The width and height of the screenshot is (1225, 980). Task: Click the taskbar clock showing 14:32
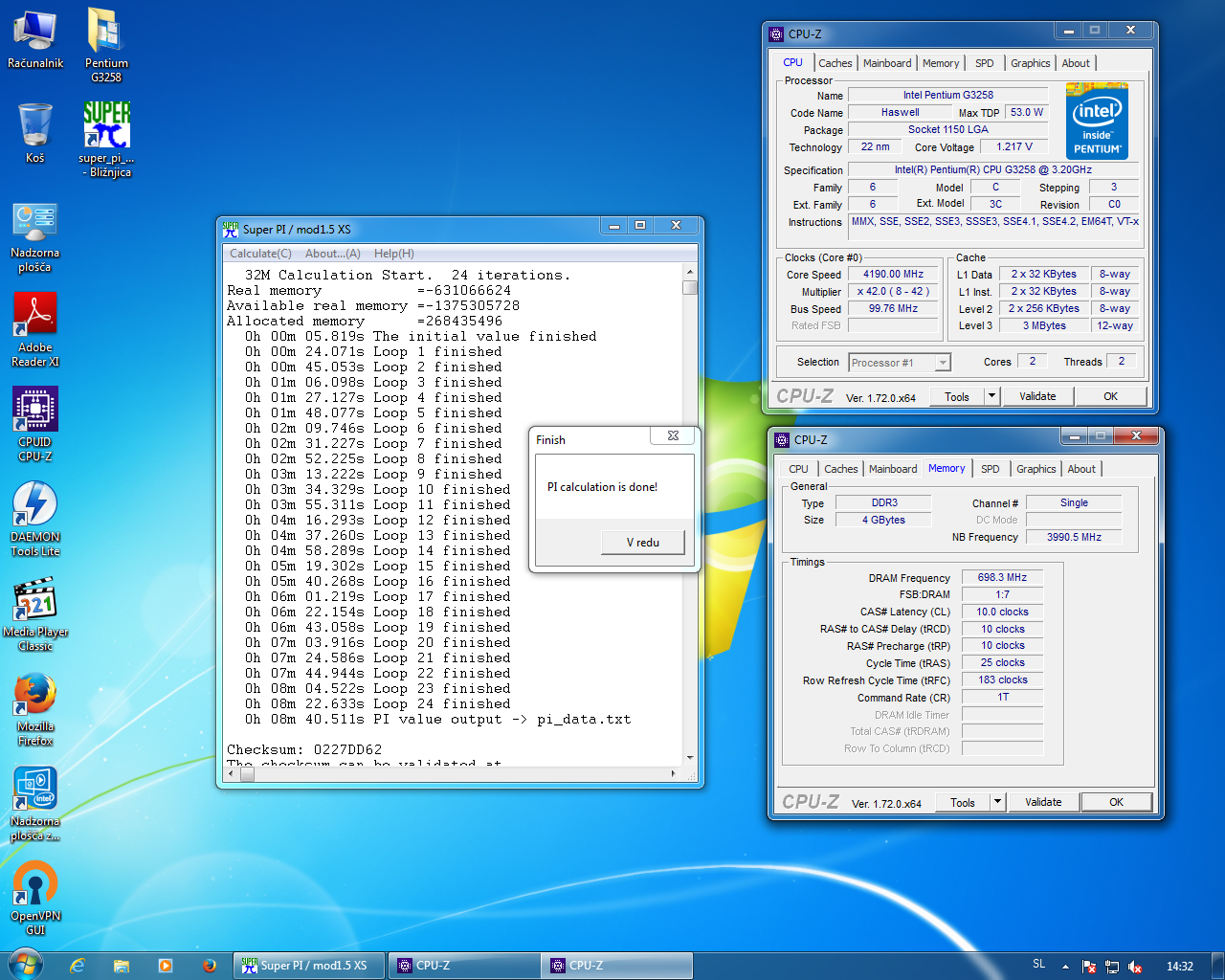[x=1180, y=967]
